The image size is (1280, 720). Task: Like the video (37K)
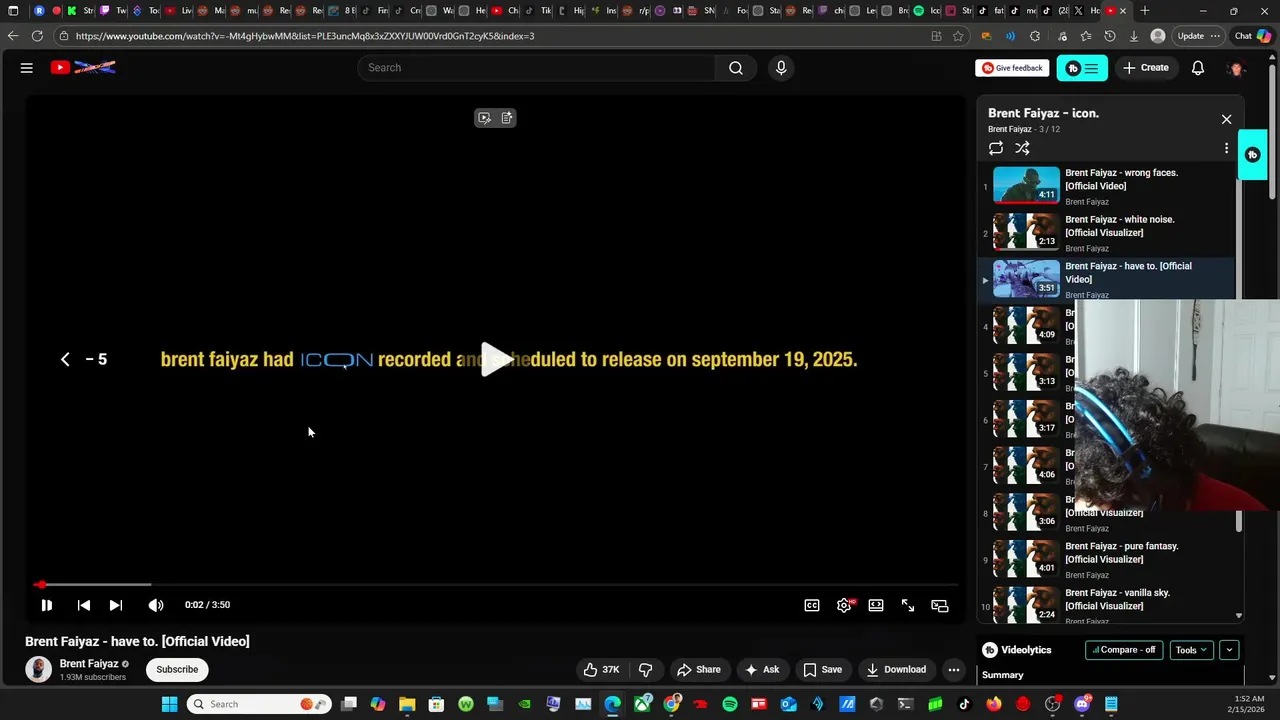click(x=602, y=670)
